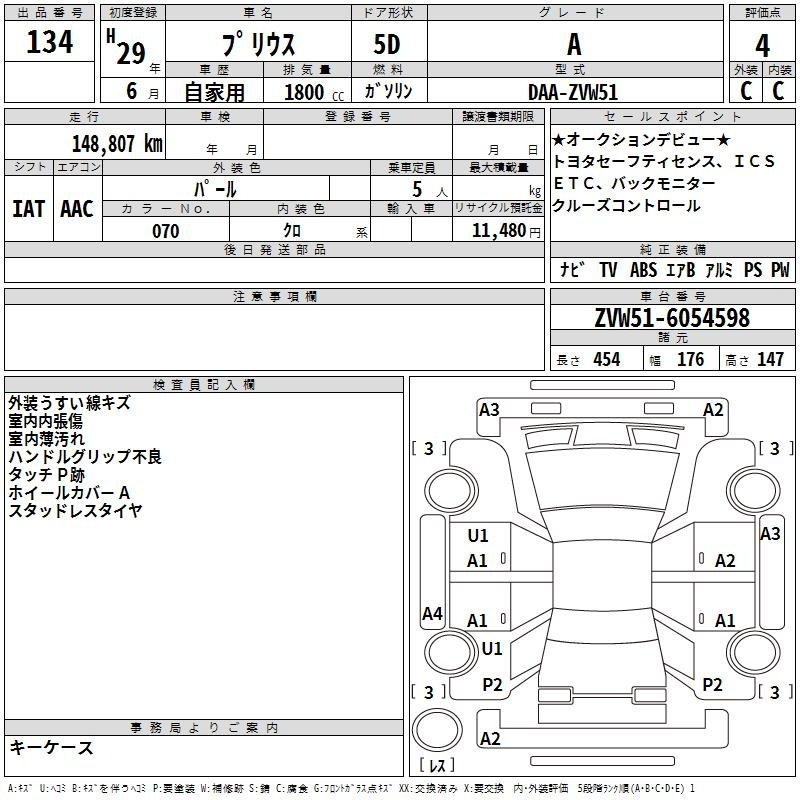The width and height of the screenshot is (800, 800).
Task: Click seating capacity value 5 人
Action: point(430,190)
